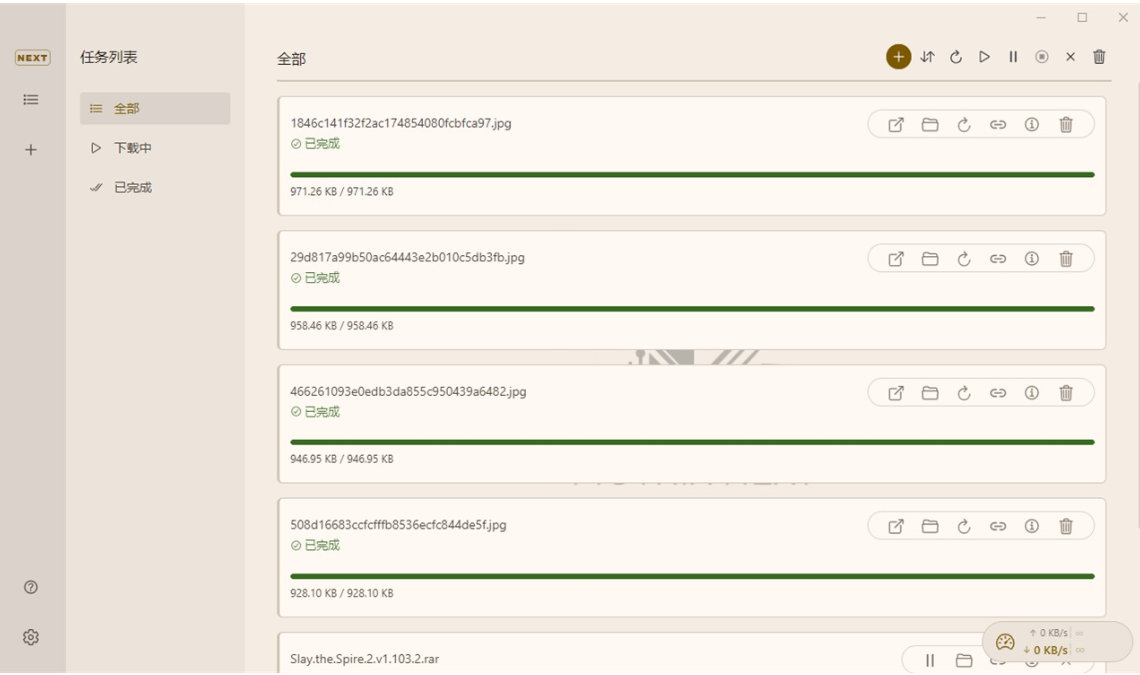Click the size text 958.46 KB / 958.46 KB
The image size is (1140, 675).
point(342,325)
